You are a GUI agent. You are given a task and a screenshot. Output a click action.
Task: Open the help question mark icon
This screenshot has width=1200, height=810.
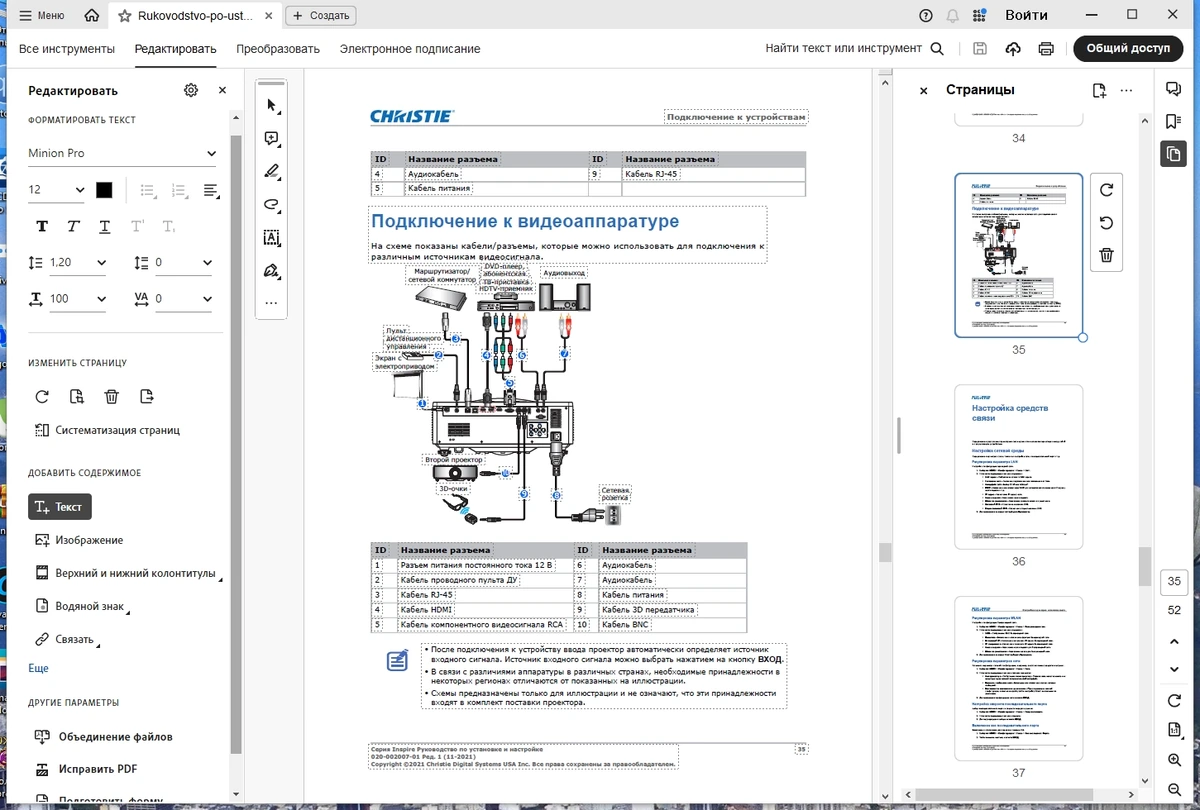(926, 15)
